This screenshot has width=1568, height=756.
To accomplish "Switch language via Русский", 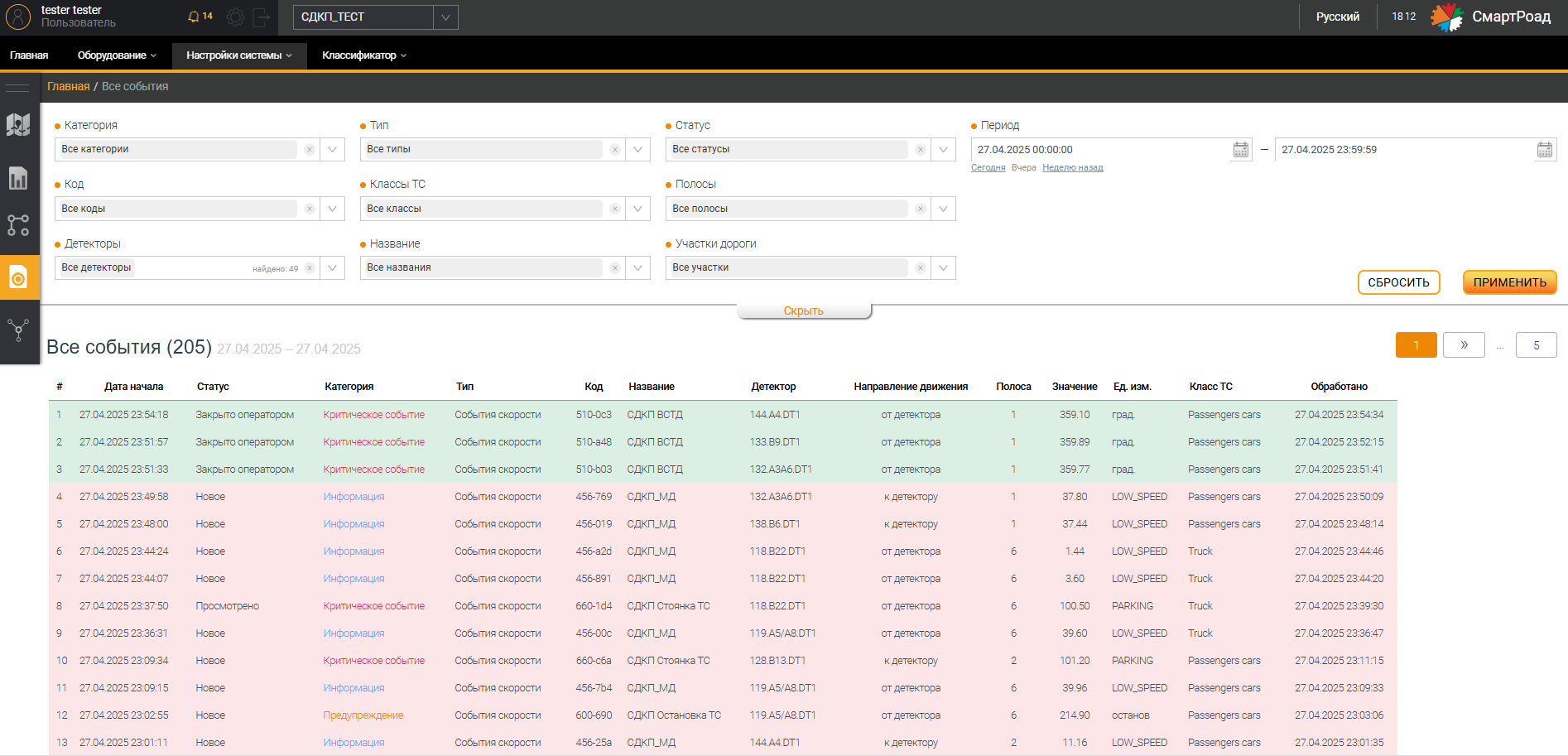I will 1338,17.
